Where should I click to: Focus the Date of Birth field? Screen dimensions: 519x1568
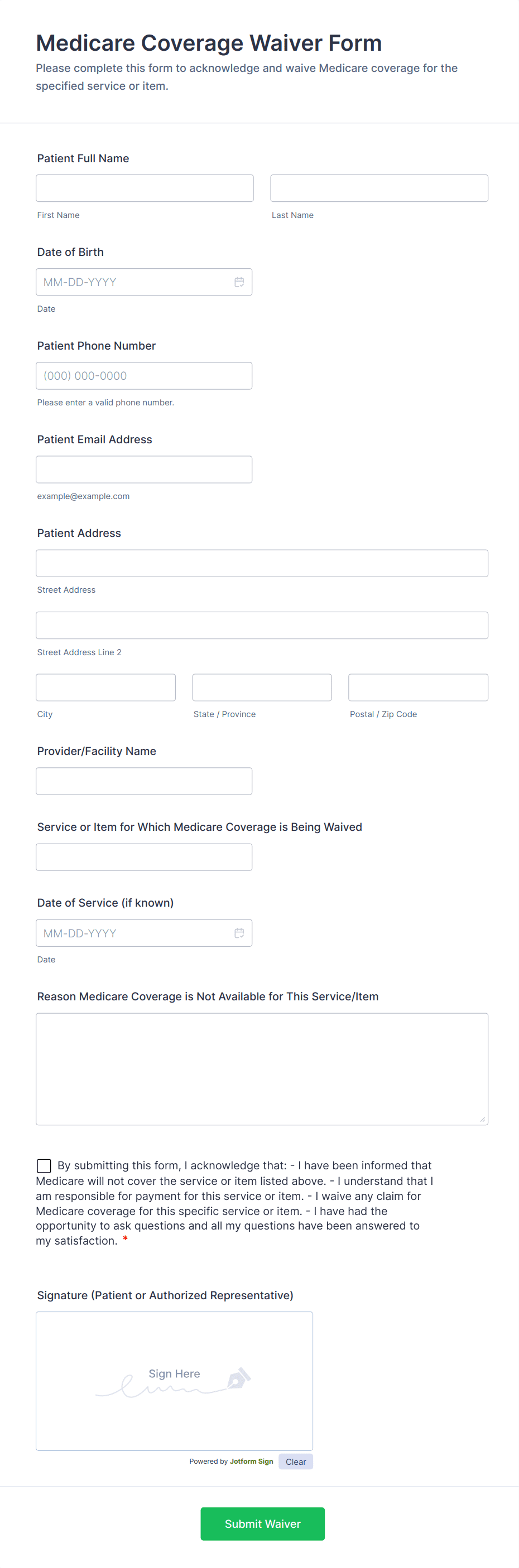point(134,282)
